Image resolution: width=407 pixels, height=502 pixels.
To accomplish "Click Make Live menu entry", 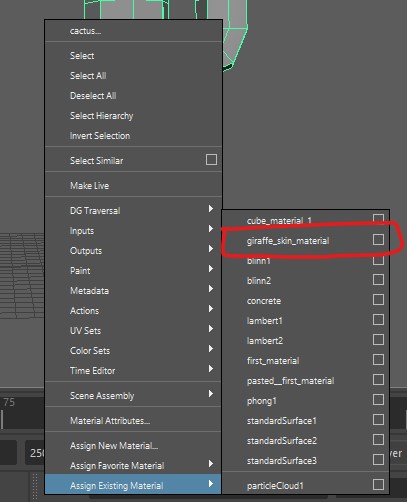I will pyautogui.click(x=133, y=185).
